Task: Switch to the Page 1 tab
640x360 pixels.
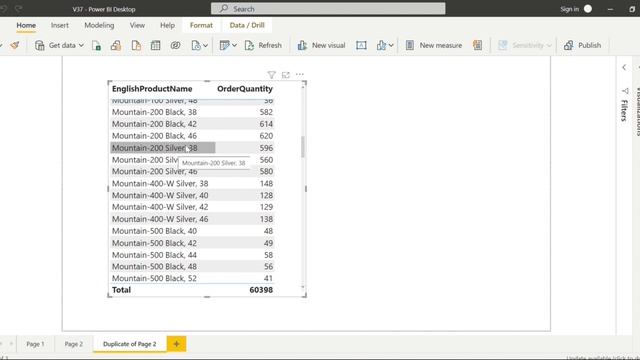Action: click(35, 344)
